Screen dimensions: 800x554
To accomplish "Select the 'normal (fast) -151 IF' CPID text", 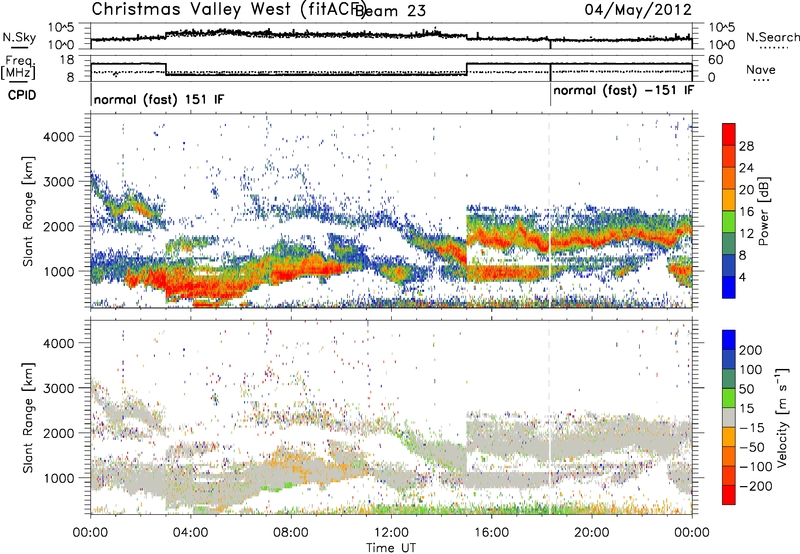I will point(623,90).
